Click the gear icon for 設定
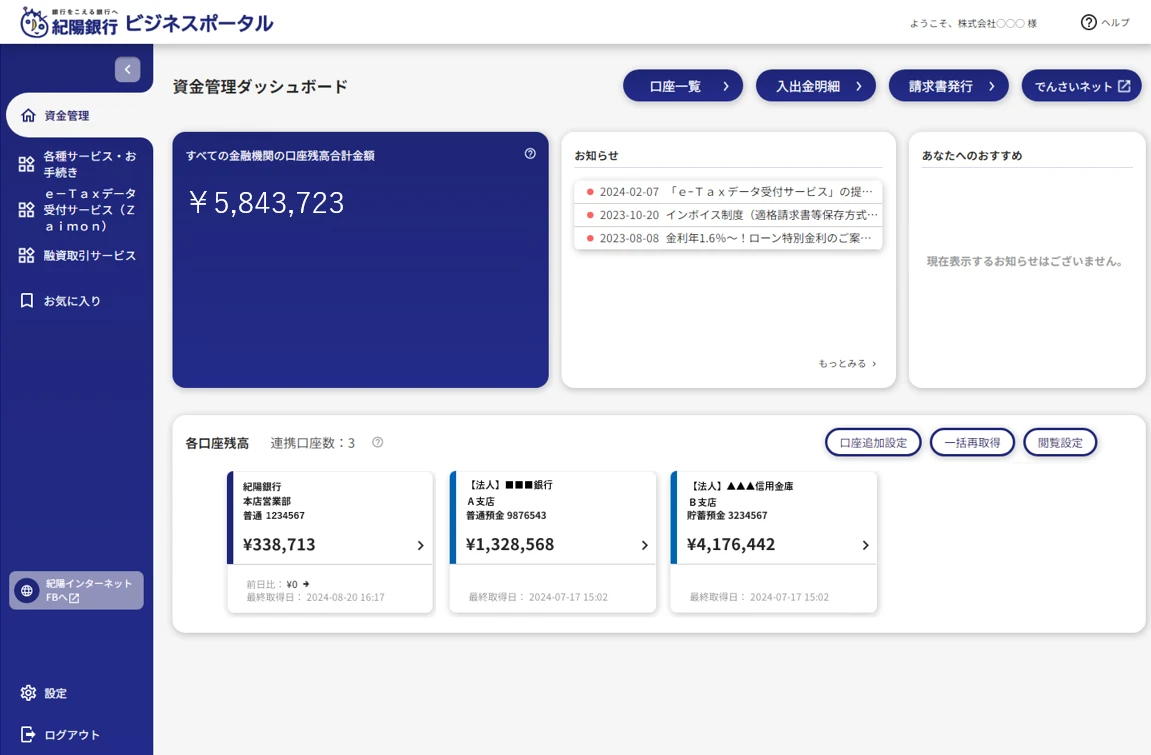The image size is (1151, 755). click(28, 693)
